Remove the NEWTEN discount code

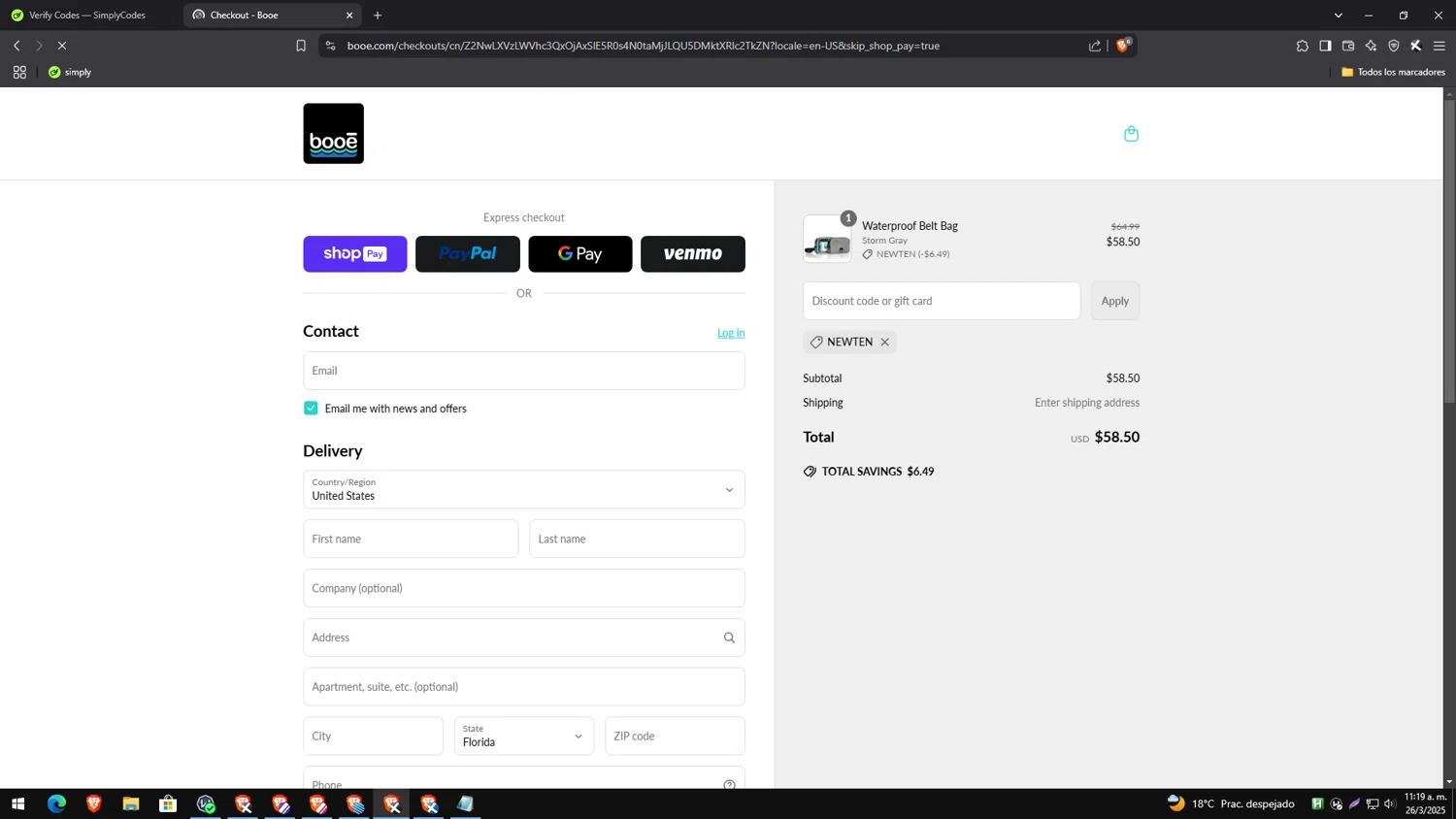coord(885,342)
